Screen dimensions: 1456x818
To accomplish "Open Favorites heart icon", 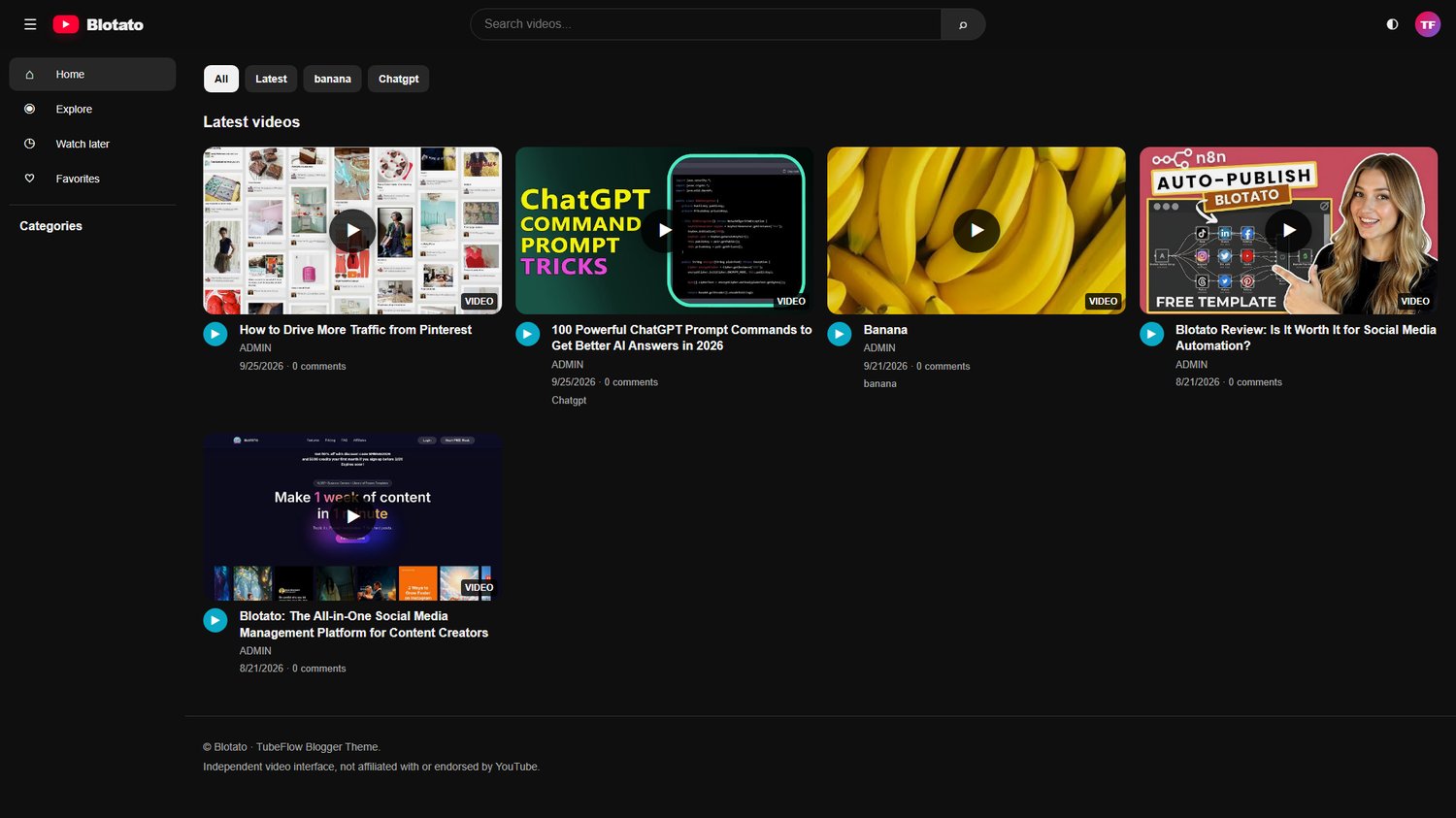I will click(x=29, y=179).
